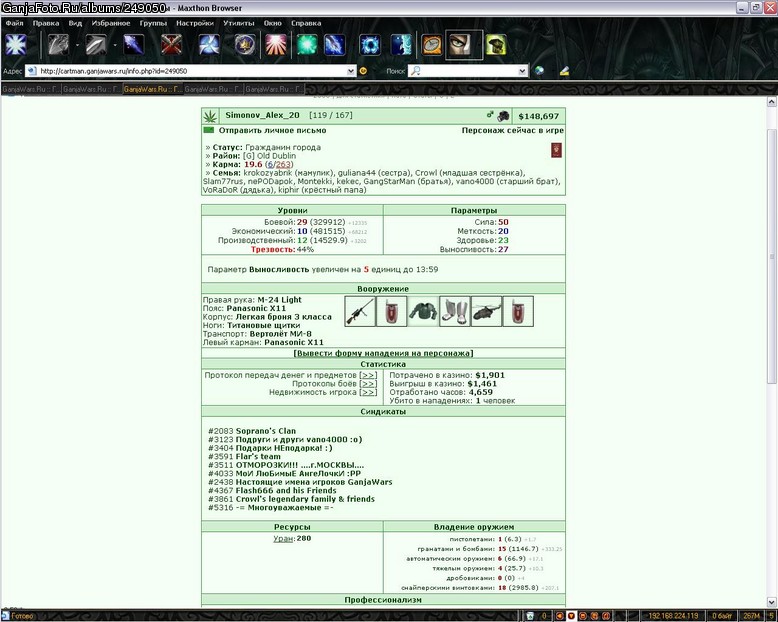Viewport: 778px width, 622px height.
Task: Click the white starburst toolbar icon
Action: pyautogui.click(x=15, y=45)
